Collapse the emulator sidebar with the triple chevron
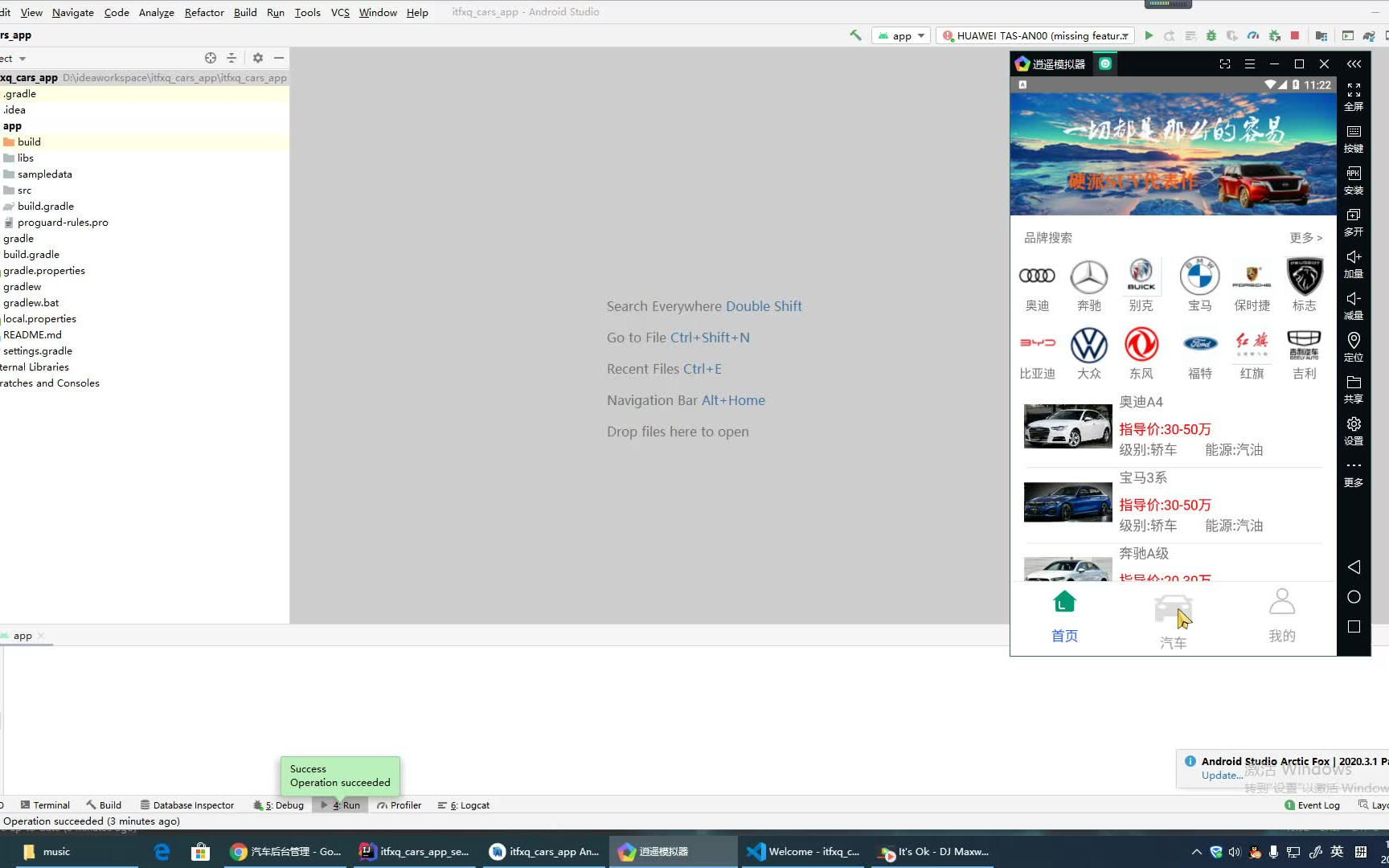Image resolution: width=1389 pixels, height=868 pixels. (x=1354, y=63)
